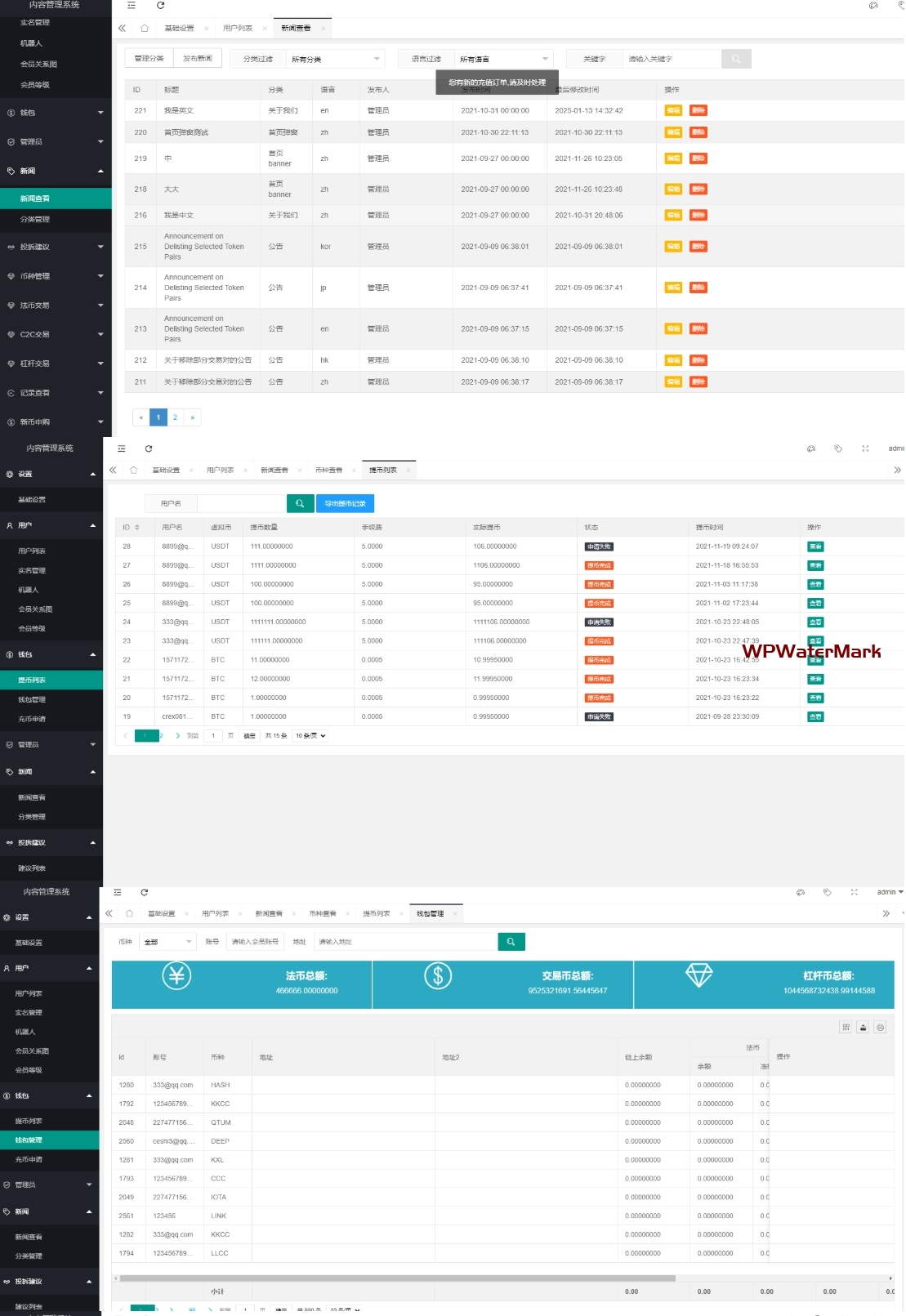Click the export icon above the wallet table
Viewport: 906px width, 1316px height.
click(x=863, y=1027)
